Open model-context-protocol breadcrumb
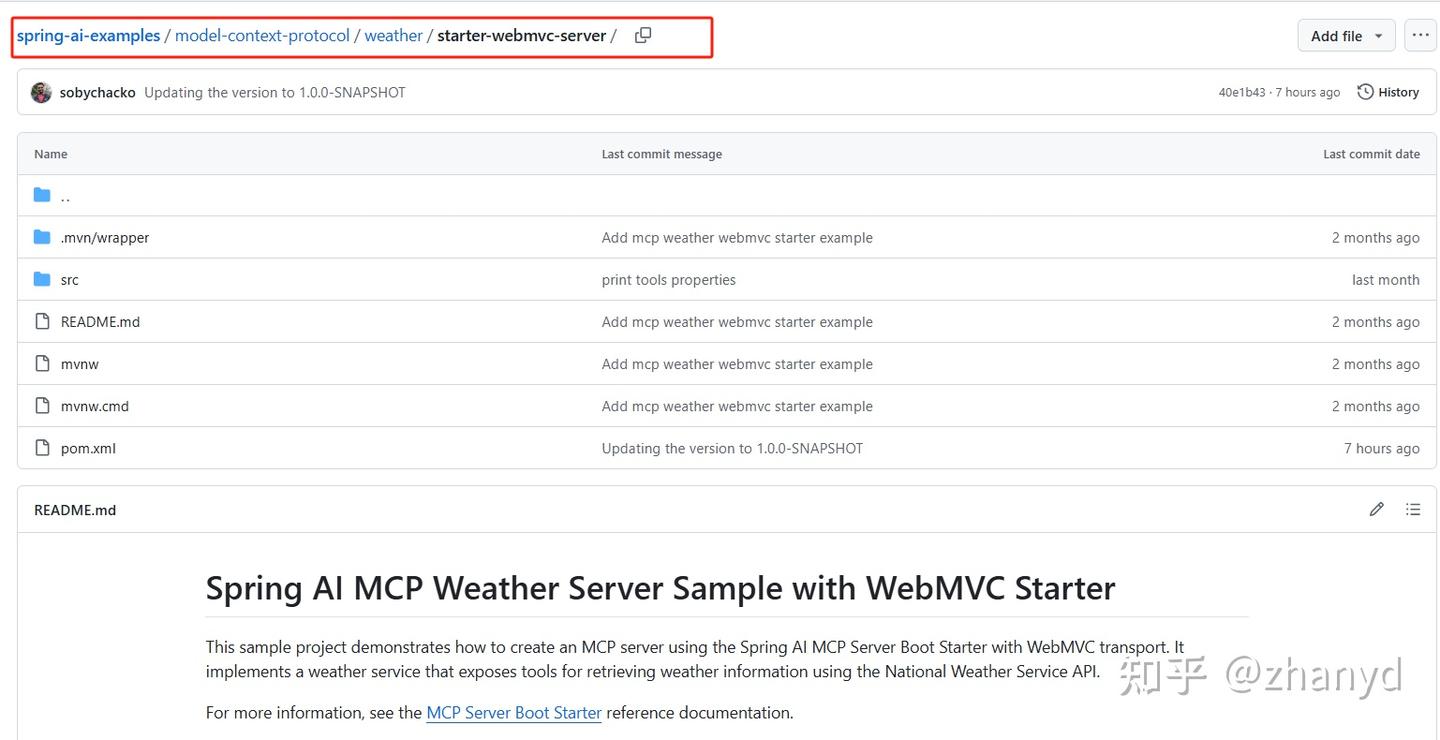Viewport: 1440px width, 740px height. [x=261, y=34]
